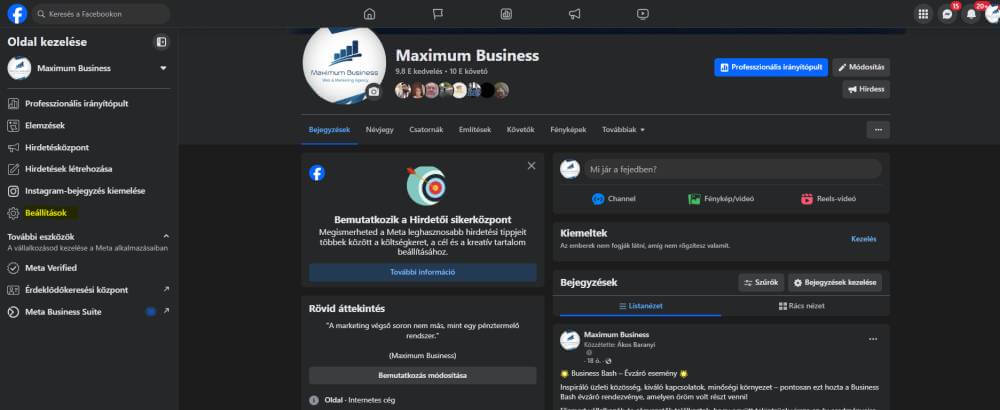Open Szűrők button in Bejegyzések
Image resolution: width=1000 pixels, height=410 pixels.
[761, 282]
